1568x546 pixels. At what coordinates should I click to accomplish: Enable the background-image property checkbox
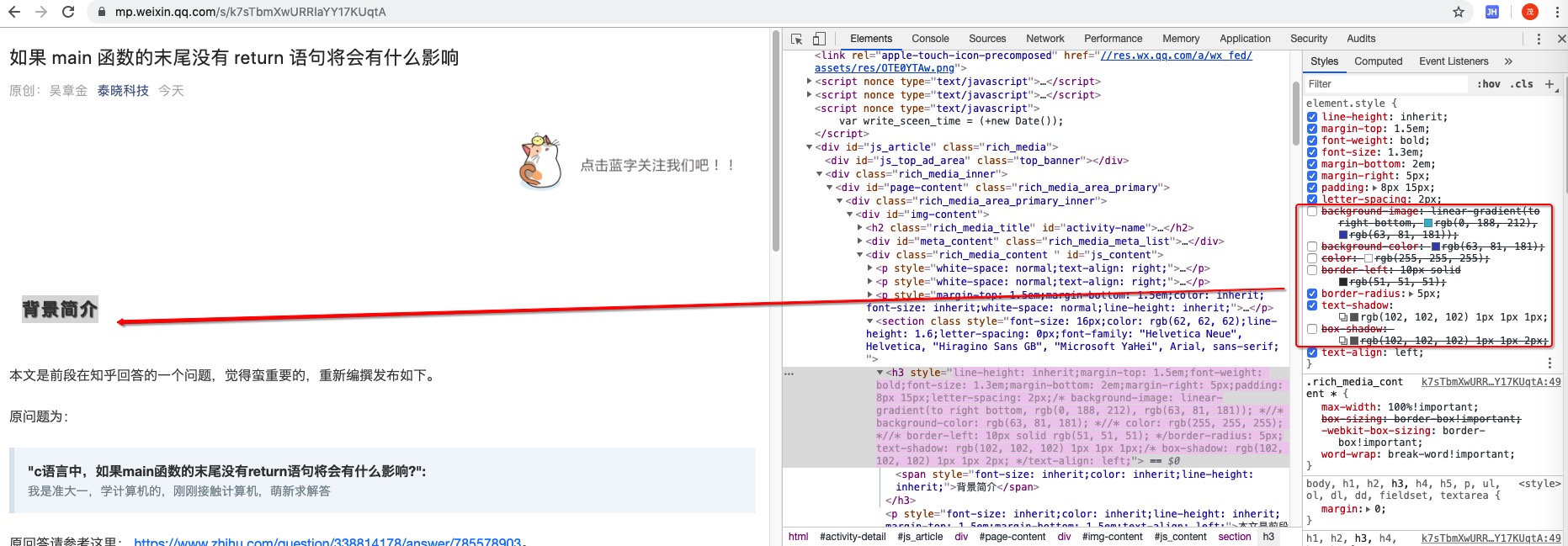tap(1312, 211)
